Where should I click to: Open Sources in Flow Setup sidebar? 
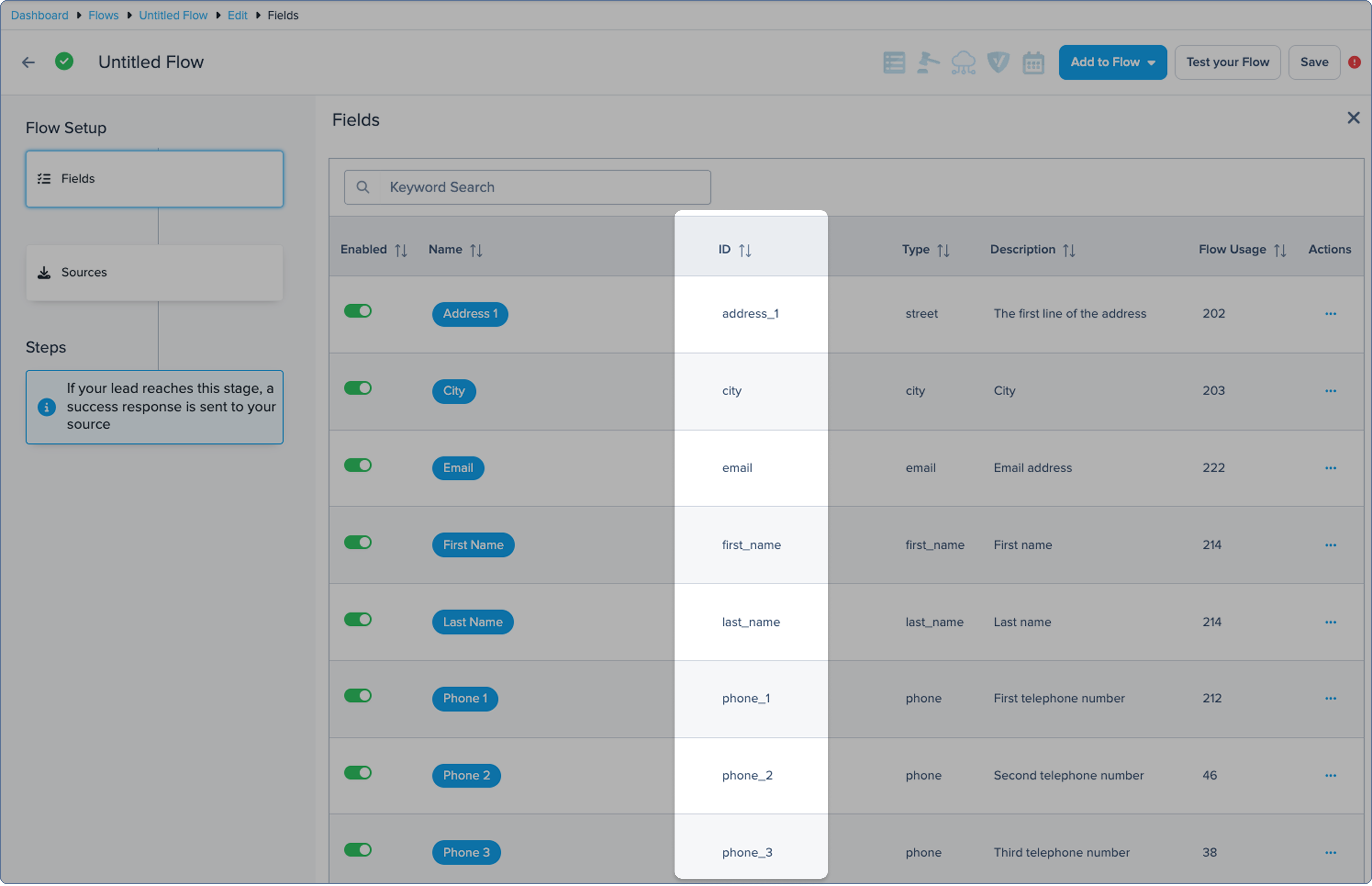pyautogui.click(x=154, y=273)
